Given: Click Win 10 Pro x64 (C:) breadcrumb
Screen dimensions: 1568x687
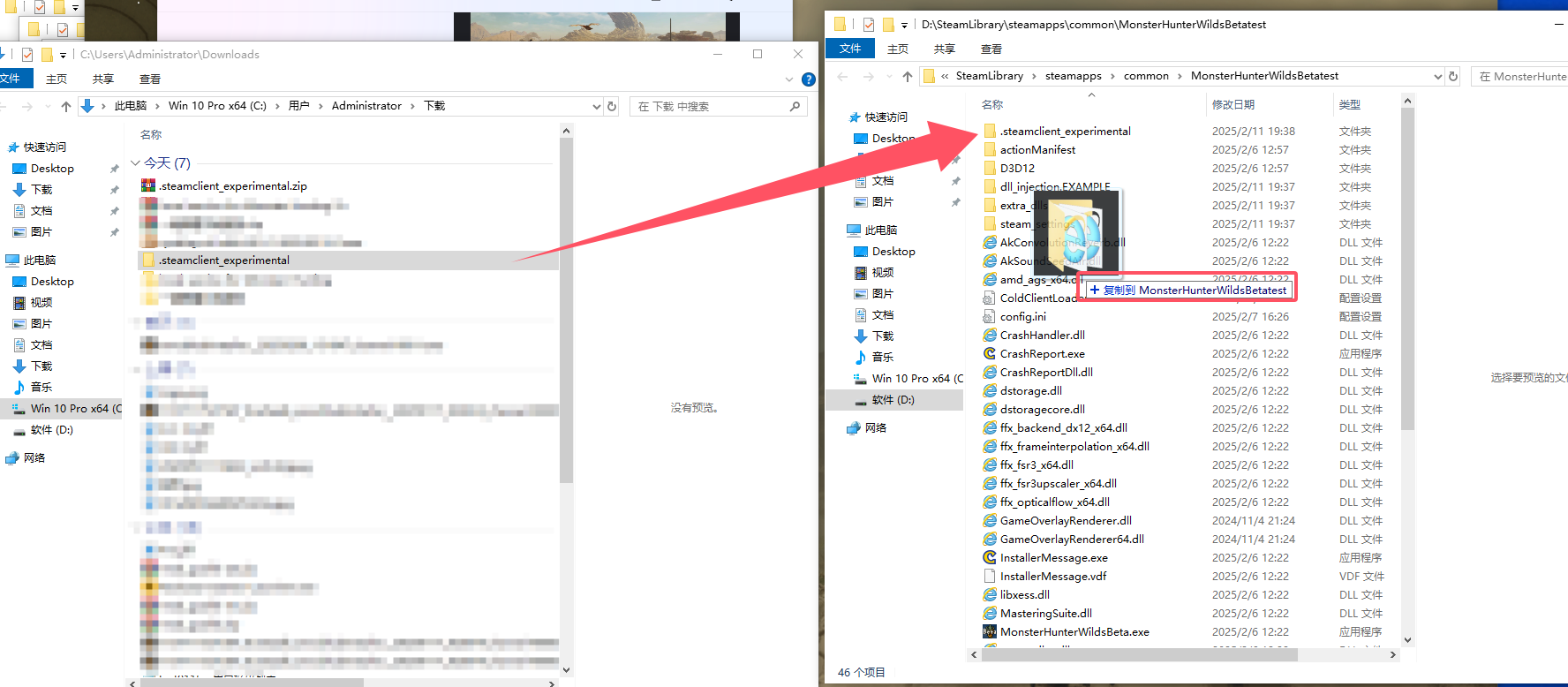Looking at the screenshot, I should (217, 106).
